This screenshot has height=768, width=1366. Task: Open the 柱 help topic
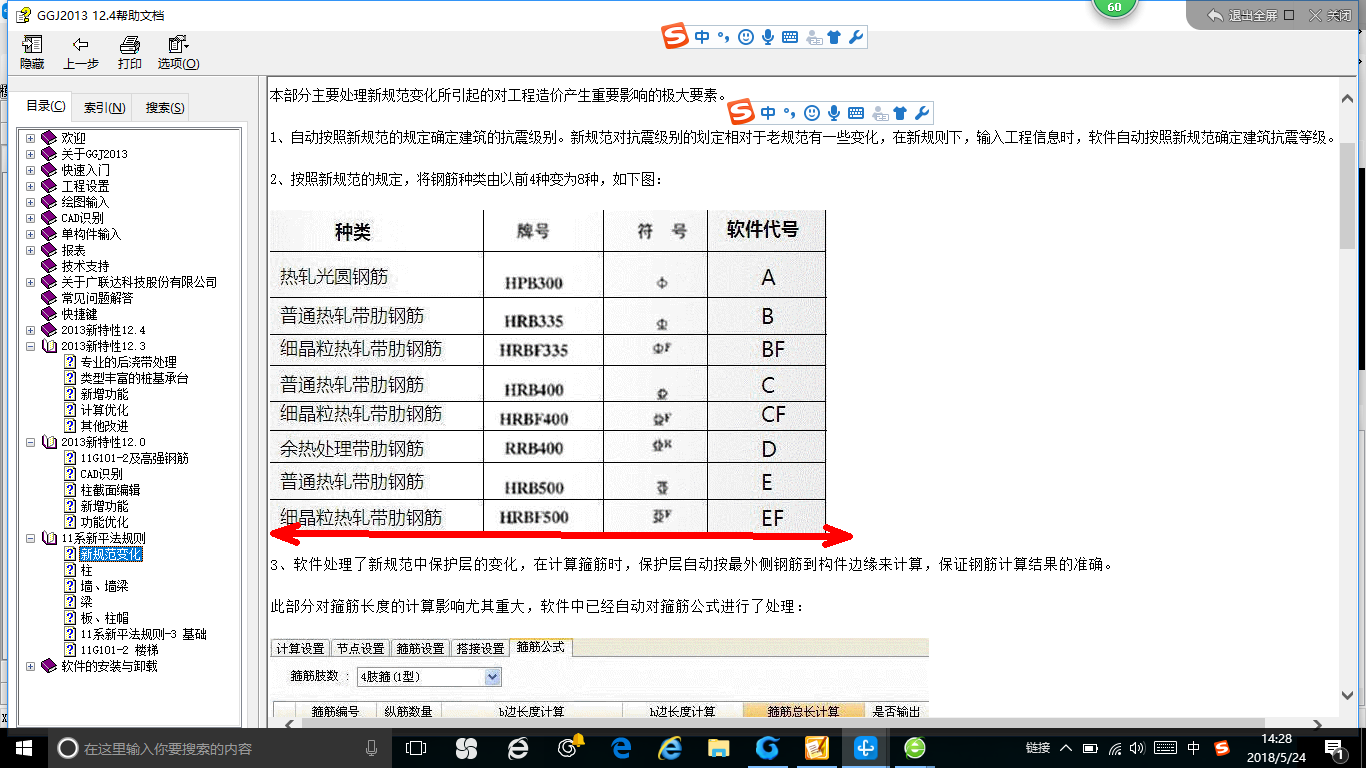(x=86, y=570)
